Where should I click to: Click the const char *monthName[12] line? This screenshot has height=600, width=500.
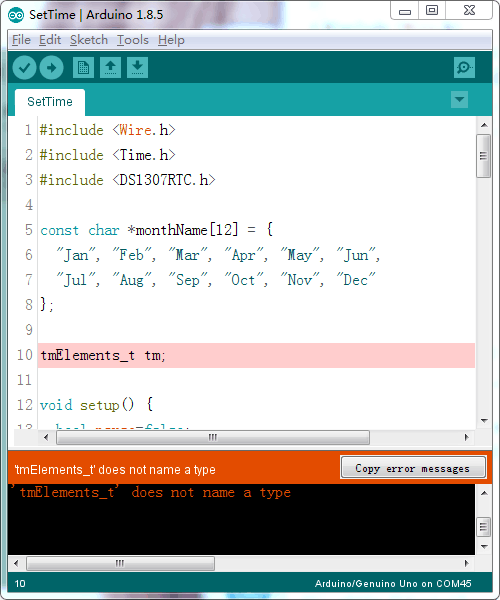point(156,230)
